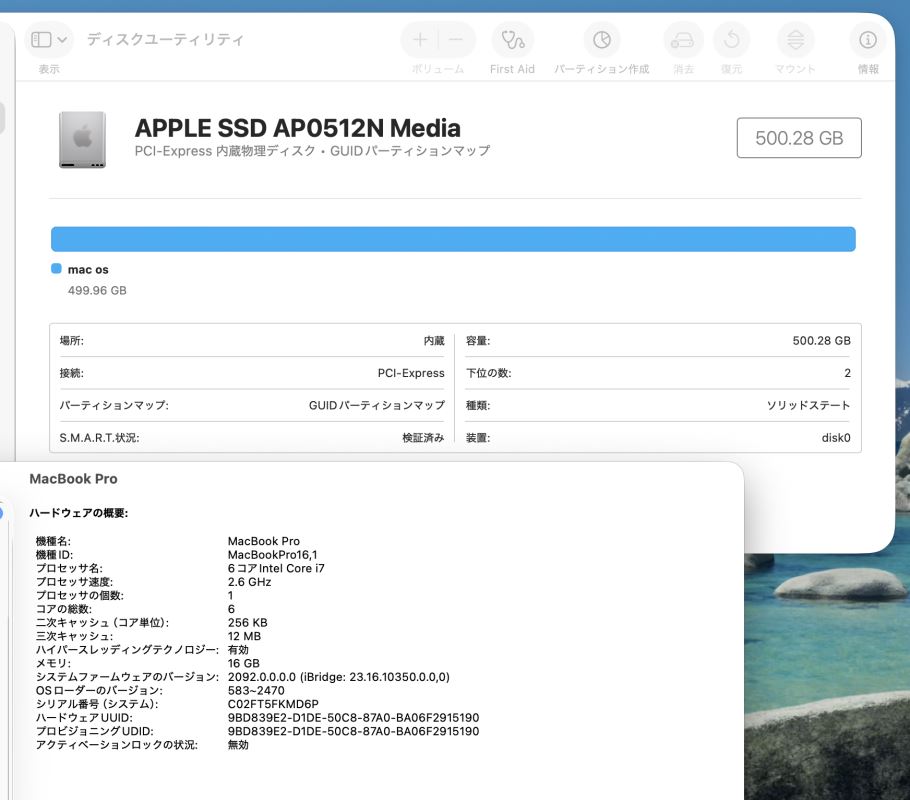Select the Apple SSD drive icon
This screenshot has height=800, width=910.
pos(82,139)
